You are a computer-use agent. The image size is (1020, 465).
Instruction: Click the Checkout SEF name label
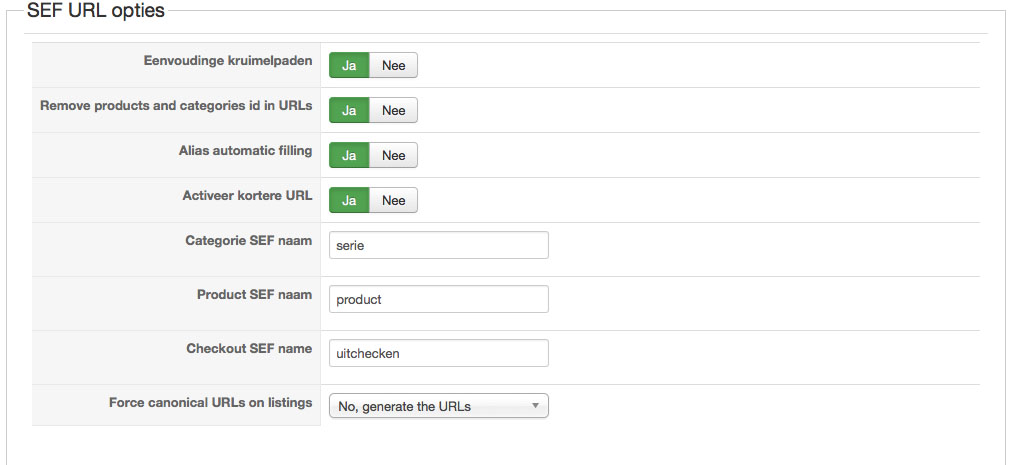[x=249, y=349]
